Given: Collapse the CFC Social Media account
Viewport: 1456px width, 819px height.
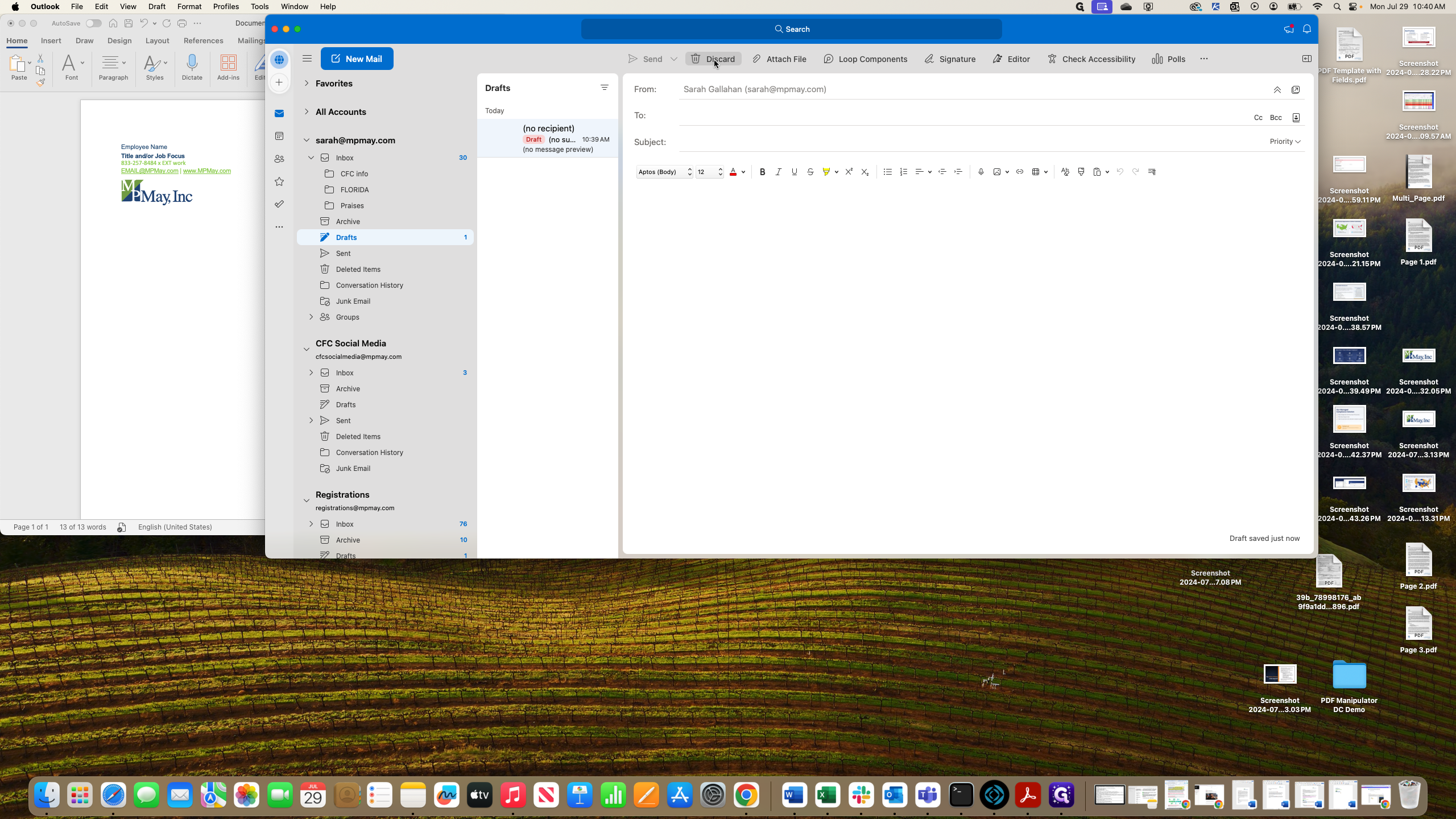Looking at the screenshot, I should pyautogui.click(x=307, y=349).
